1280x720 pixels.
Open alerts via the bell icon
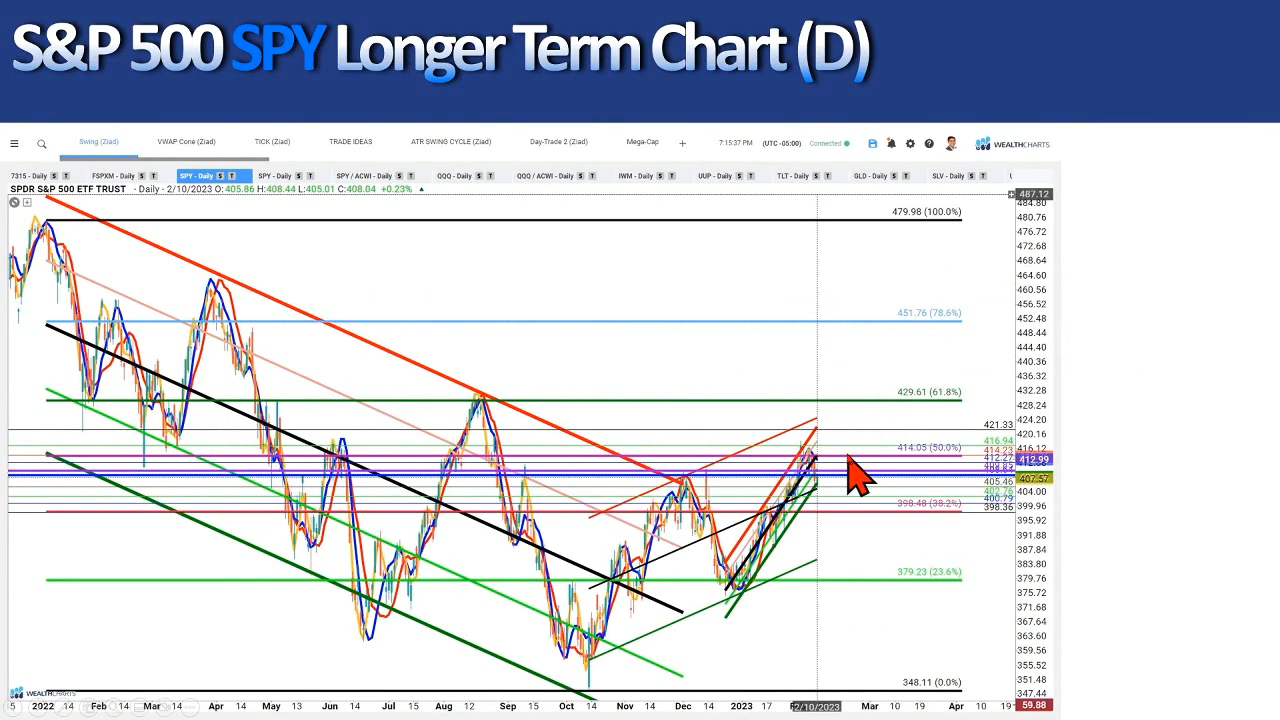click(x=891, y=144)
